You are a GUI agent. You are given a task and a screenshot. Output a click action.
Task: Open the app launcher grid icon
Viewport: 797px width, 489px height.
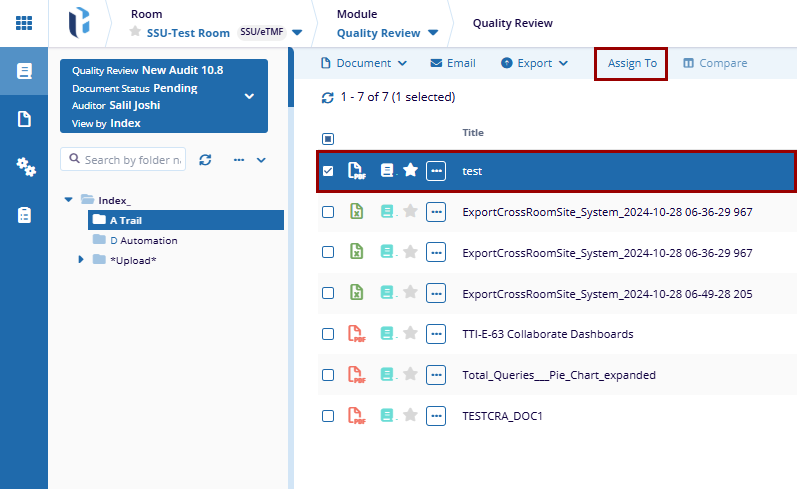[x=23, y=22]
